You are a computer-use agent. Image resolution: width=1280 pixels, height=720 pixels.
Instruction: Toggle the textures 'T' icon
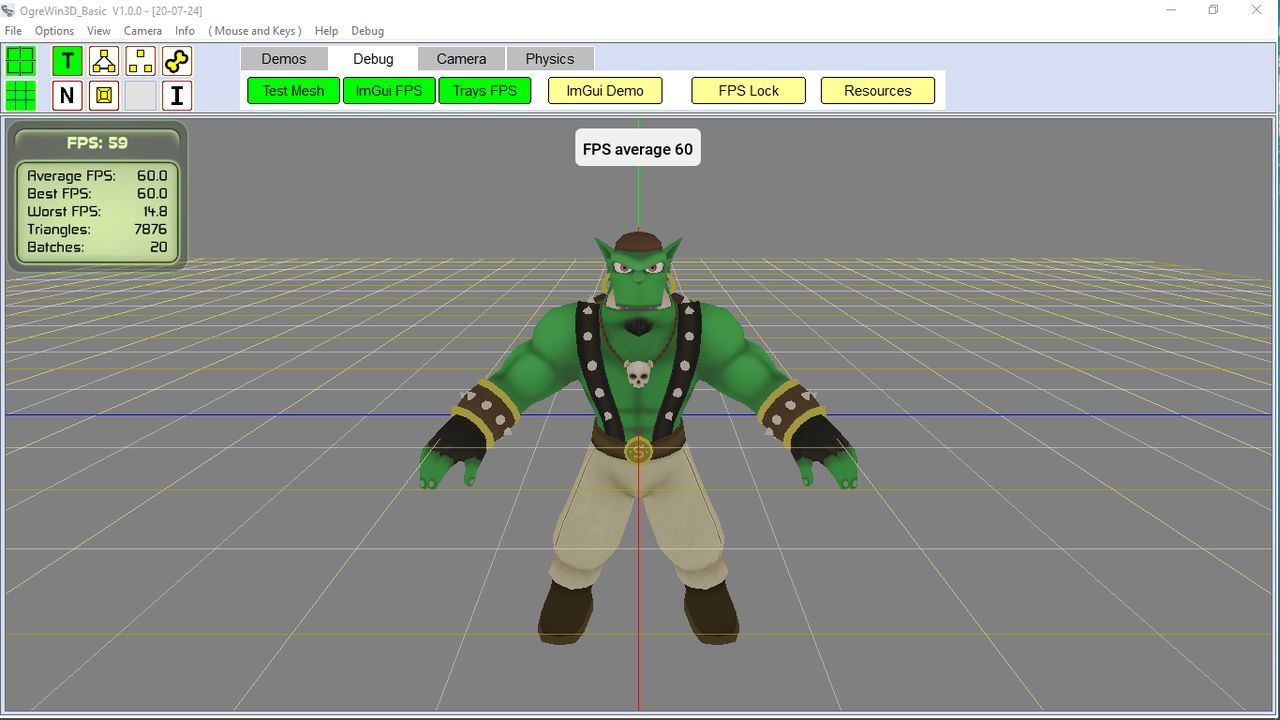click(x=67, y=61)
